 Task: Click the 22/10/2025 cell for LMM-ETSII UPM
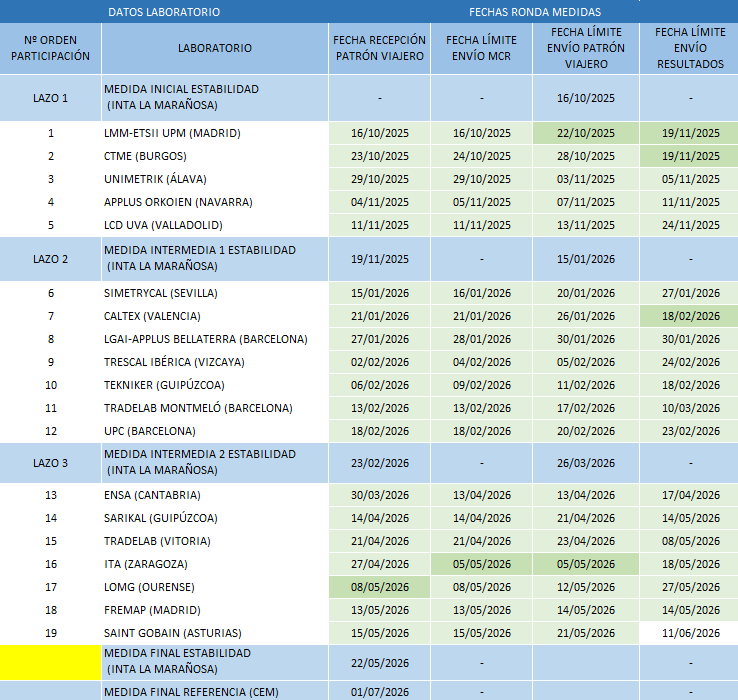[x=586, y=133]
